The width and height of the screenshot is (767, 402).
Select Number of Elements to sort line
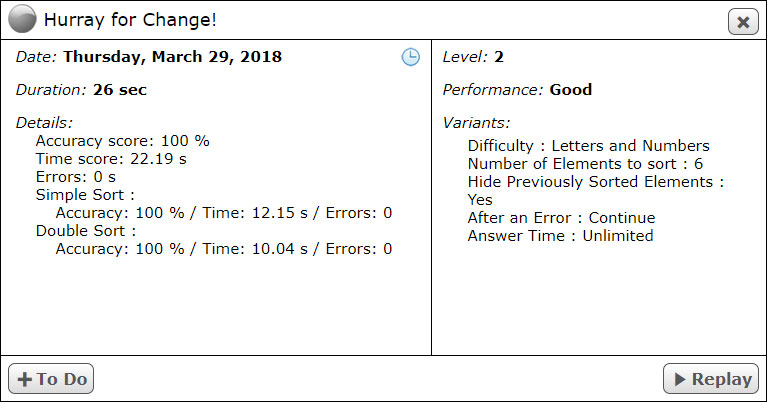[x=585, y=164]
